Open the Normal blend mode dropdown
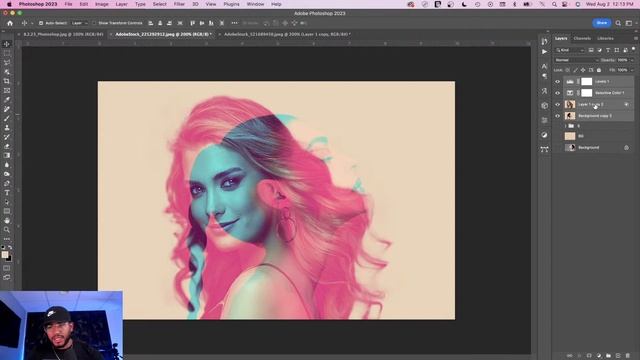 click(x=577, y=60)
